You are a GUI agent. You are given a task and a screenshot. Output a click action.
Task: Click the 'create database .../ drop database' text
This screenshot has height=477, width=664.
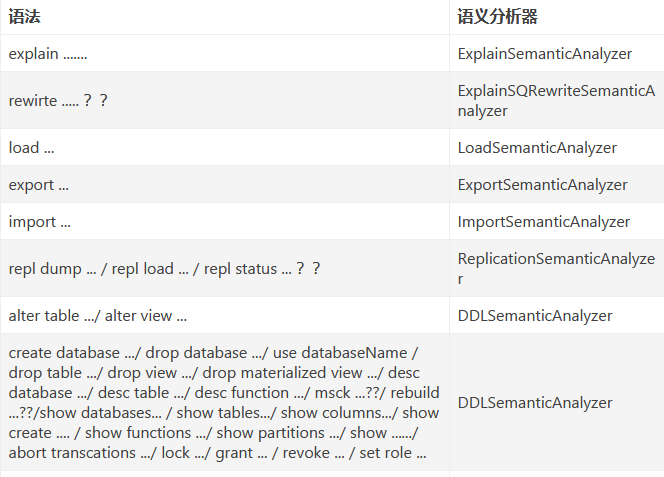pos(127,353)
